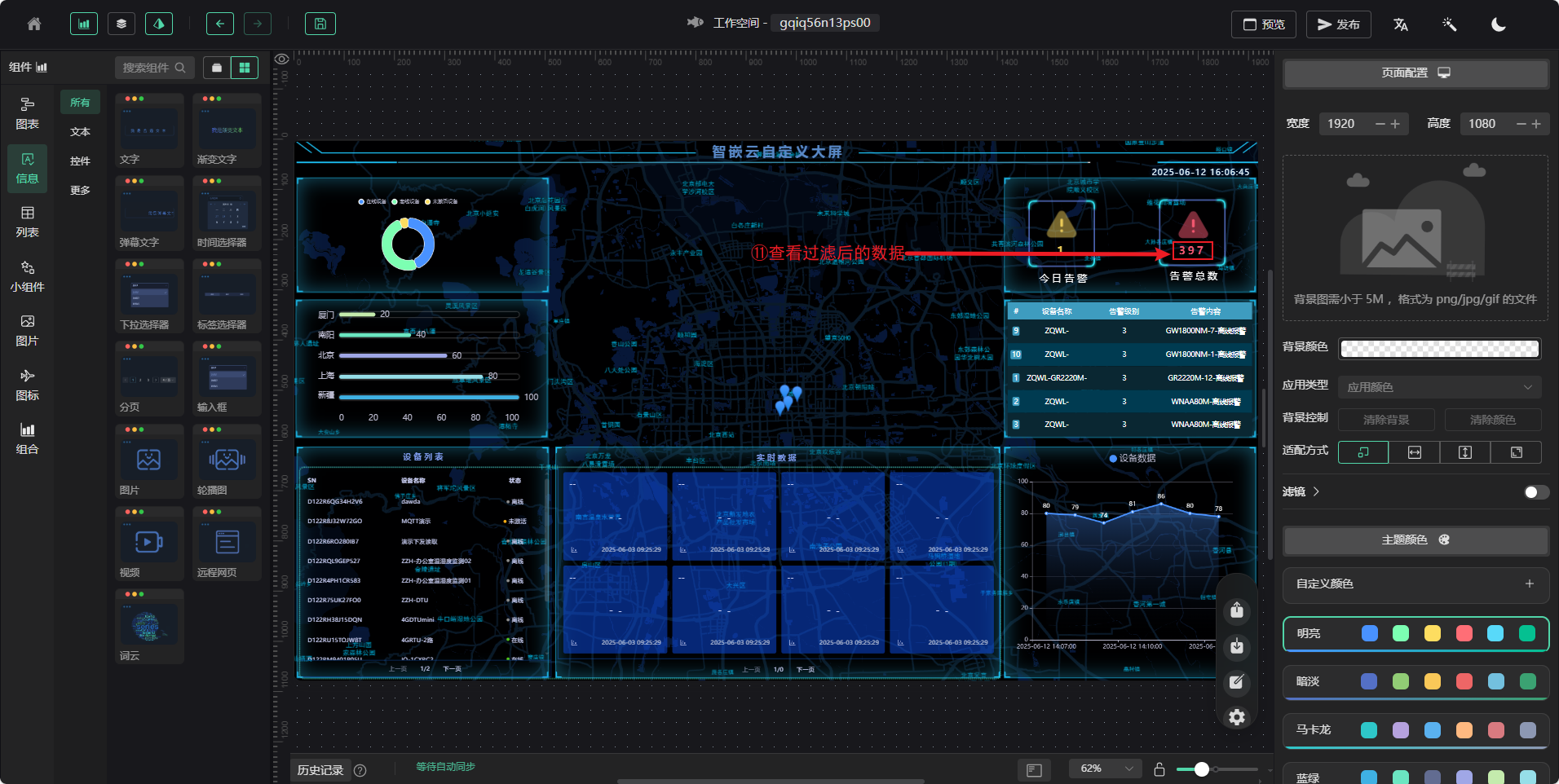Open floating settings gear icon
The image size is (1559, 784).
pos(1237,717)
